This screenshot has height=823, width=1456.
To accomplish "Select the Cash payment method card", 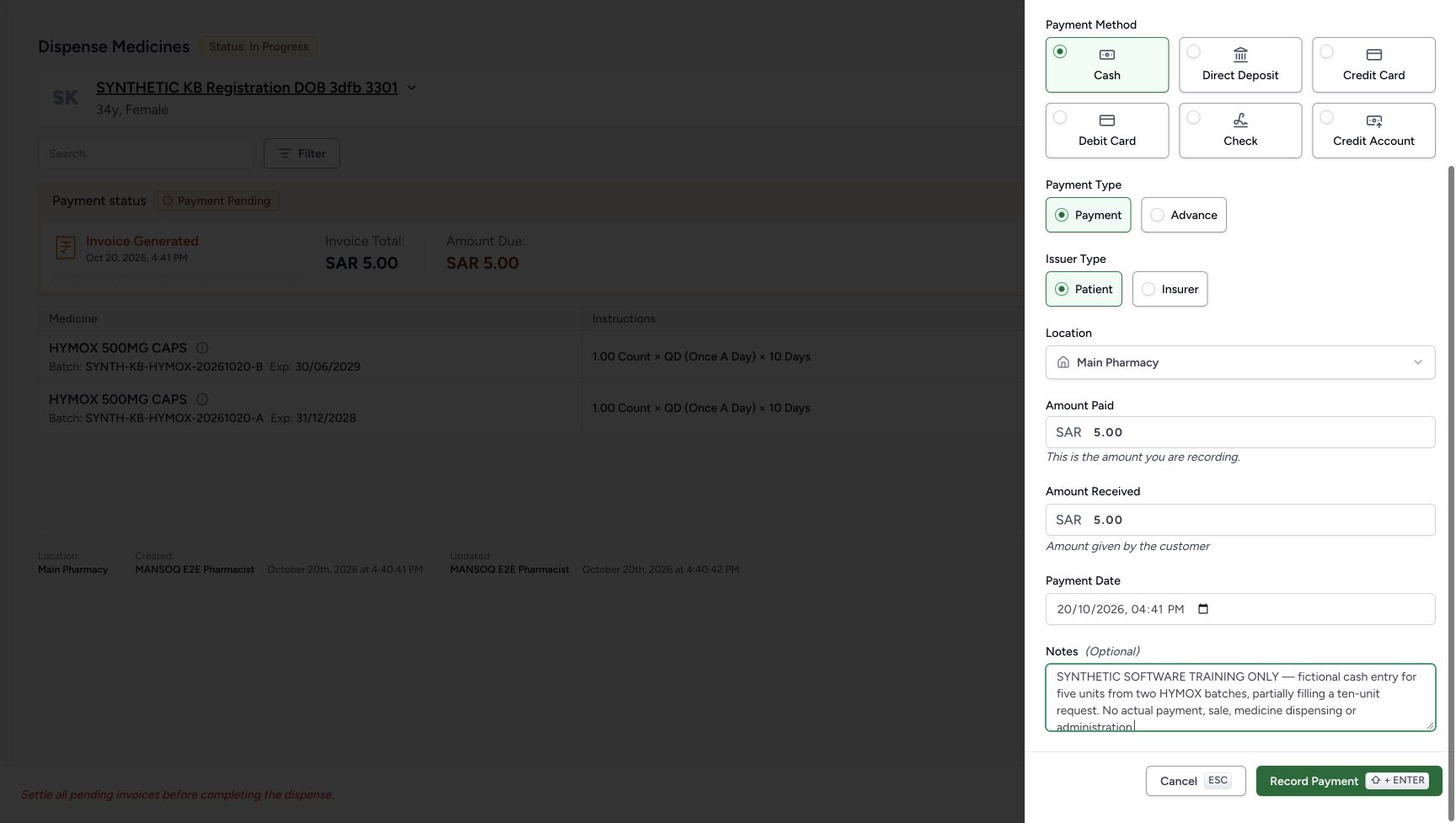I will [x=1106, y=65].
